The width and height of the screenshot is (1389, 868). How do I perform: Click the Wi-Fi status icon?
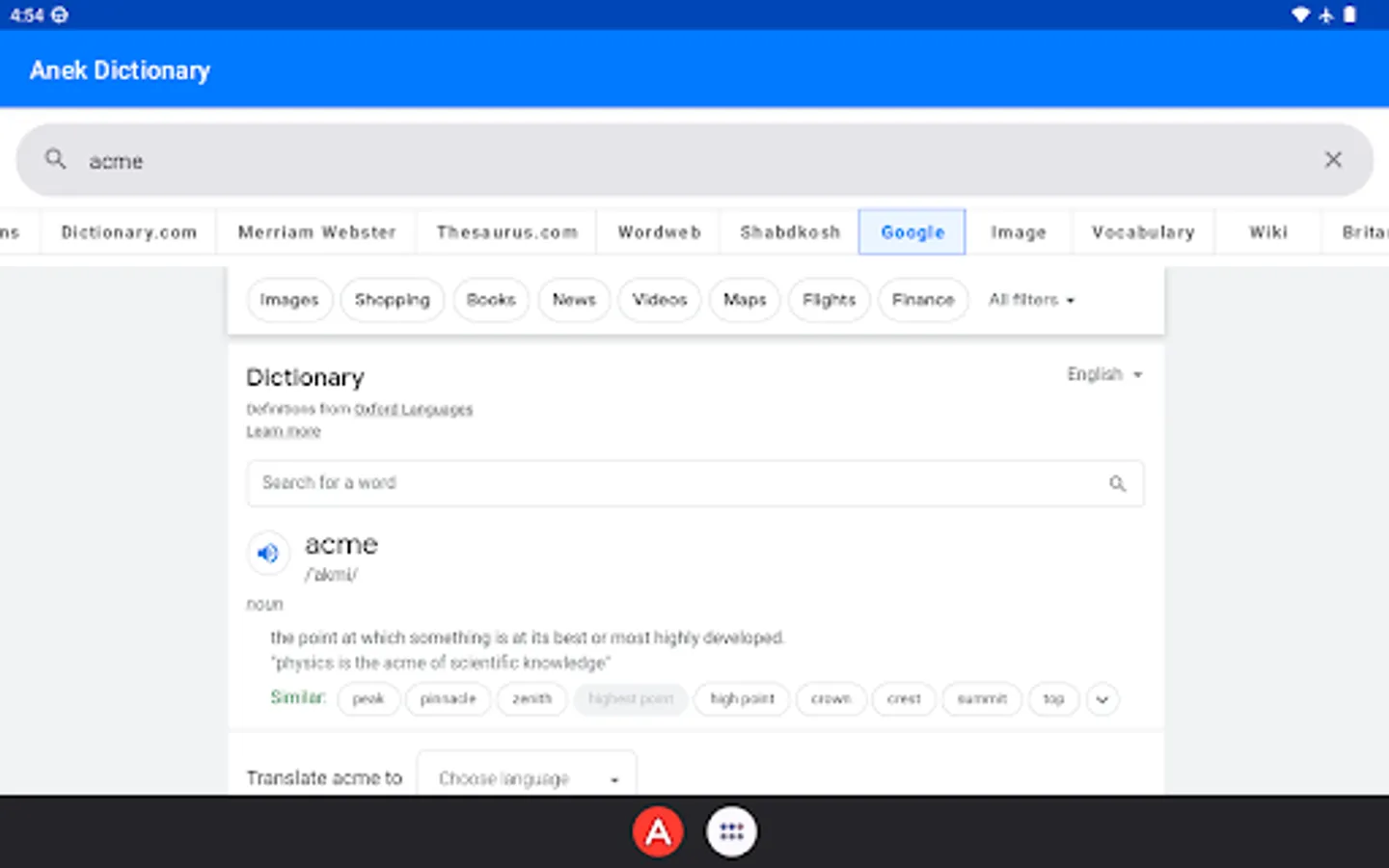click(x=1301, y=14)
